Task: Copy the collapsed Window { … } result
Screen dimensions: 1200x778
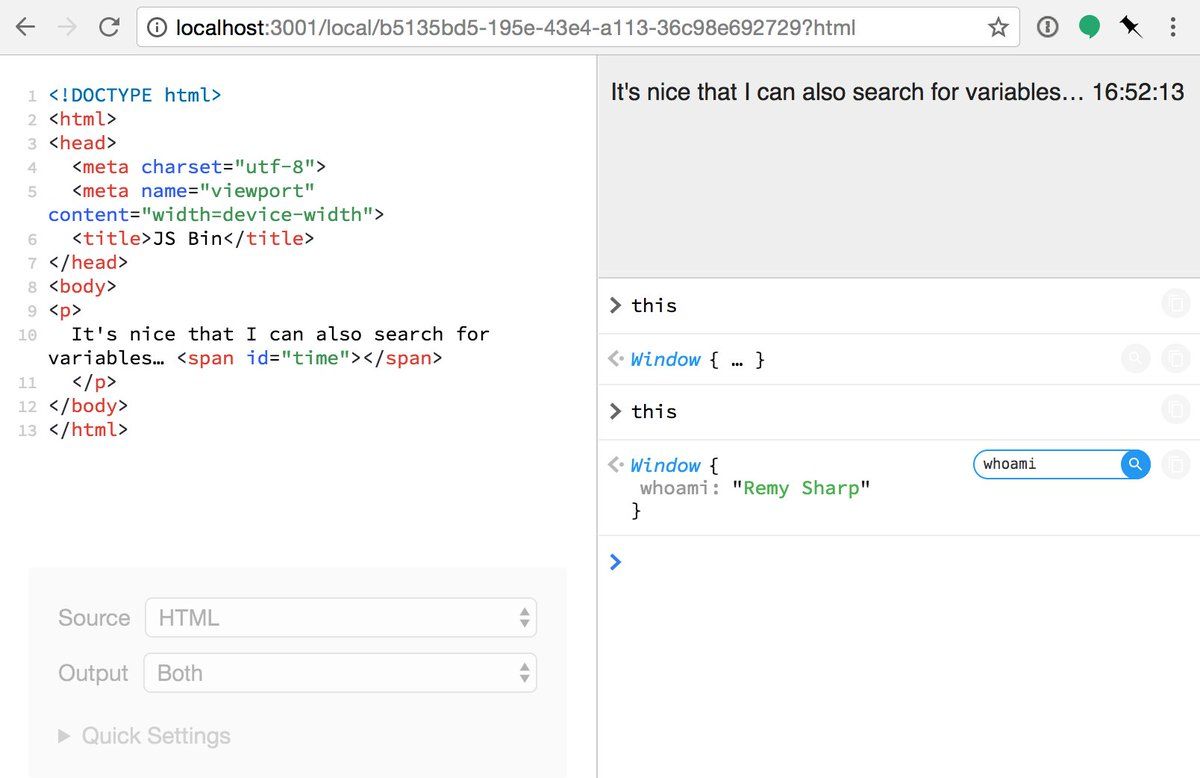Action: [x=1176, y=359]
